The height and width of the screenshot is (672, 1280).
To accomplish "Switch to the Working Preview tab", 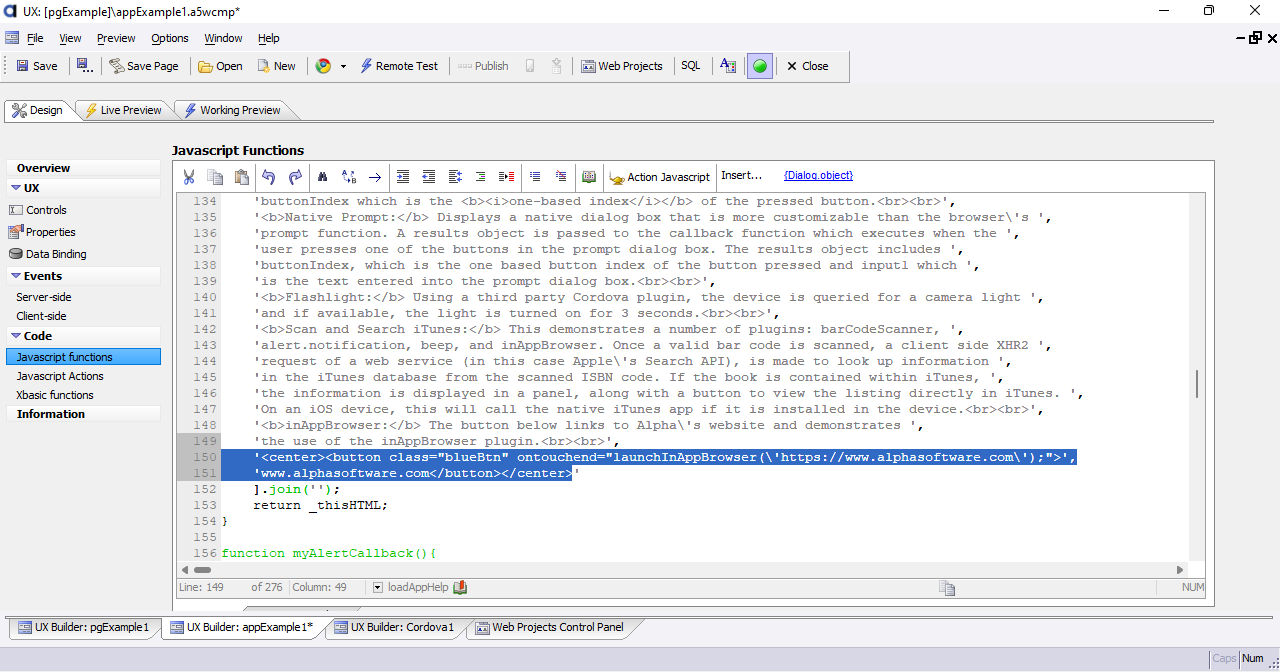I will click(232, 110).
